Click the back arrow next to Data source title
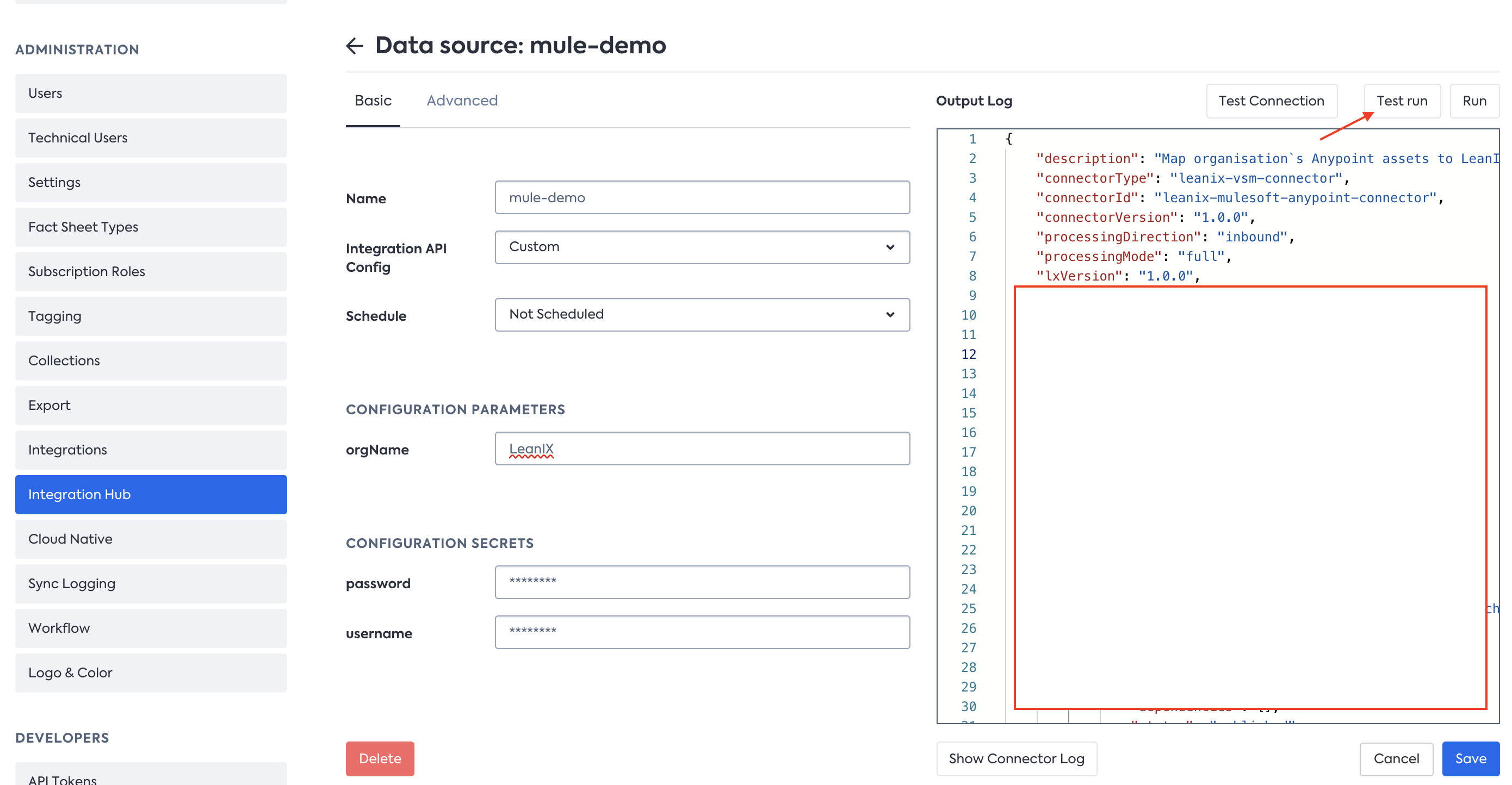Image resolution: width=1512 pixels, height=785 pixels. [355, 46]
